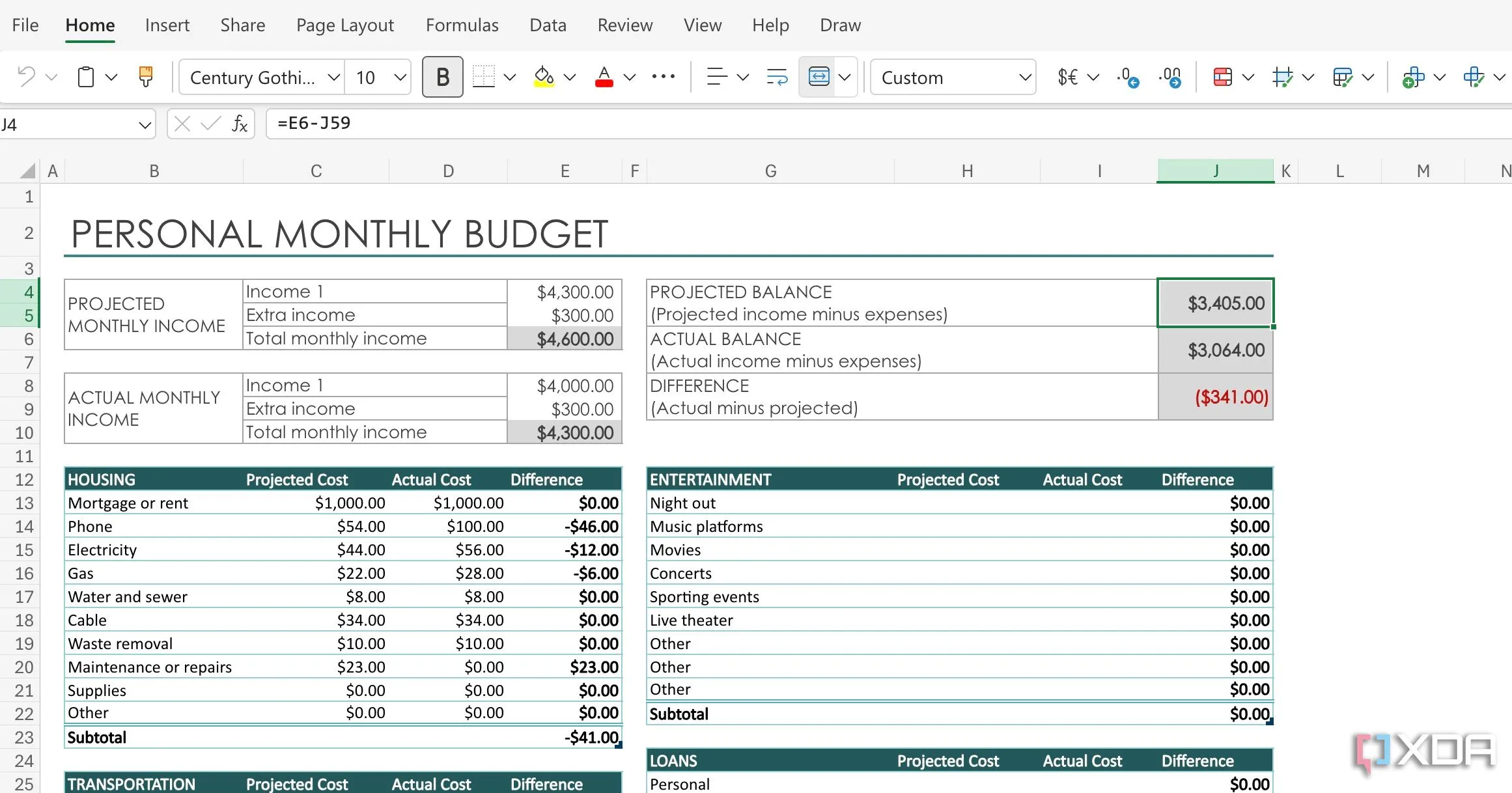Viewport: 1512px width, 793px height.
Task: Toggle Merge cells button
Action: point(819,77)
